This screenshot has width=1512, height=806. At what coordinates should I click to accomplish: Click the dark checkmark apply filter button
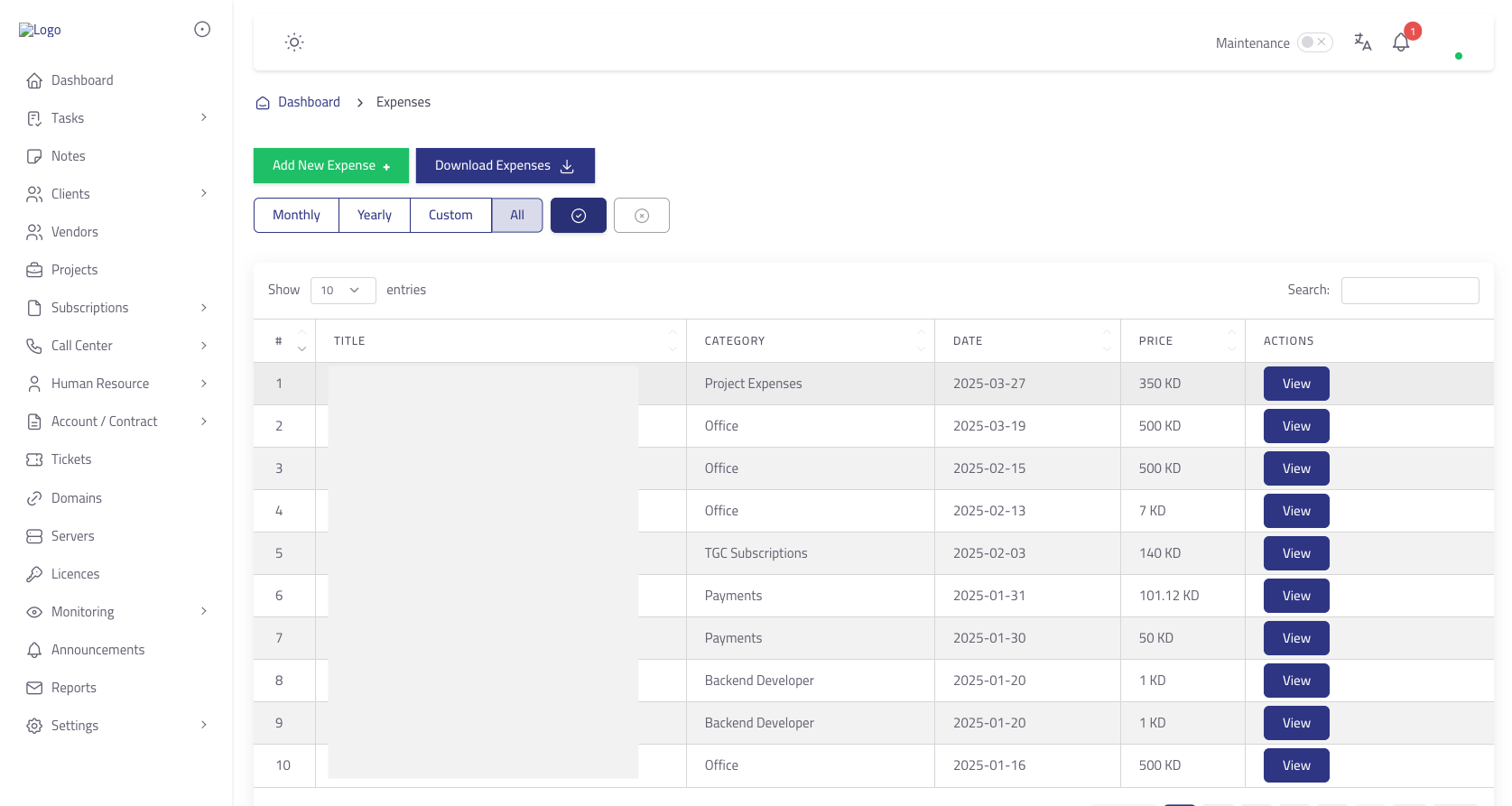578,216
